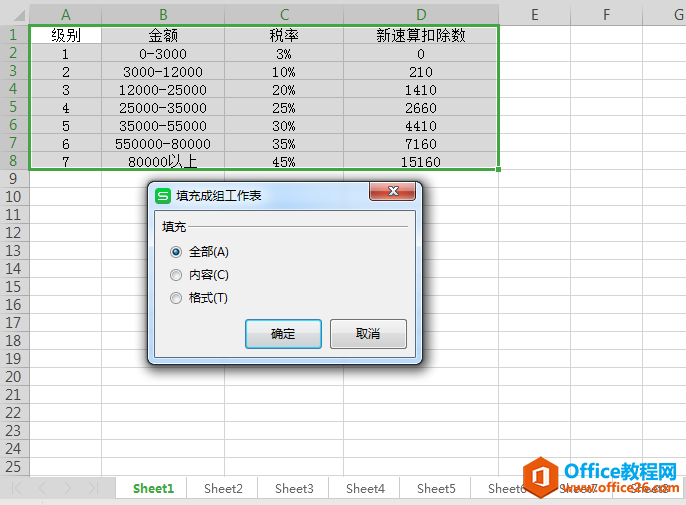Click the WPS icon in dialog title
This screenshot has width=686, height=505.
tap(163, 196)
